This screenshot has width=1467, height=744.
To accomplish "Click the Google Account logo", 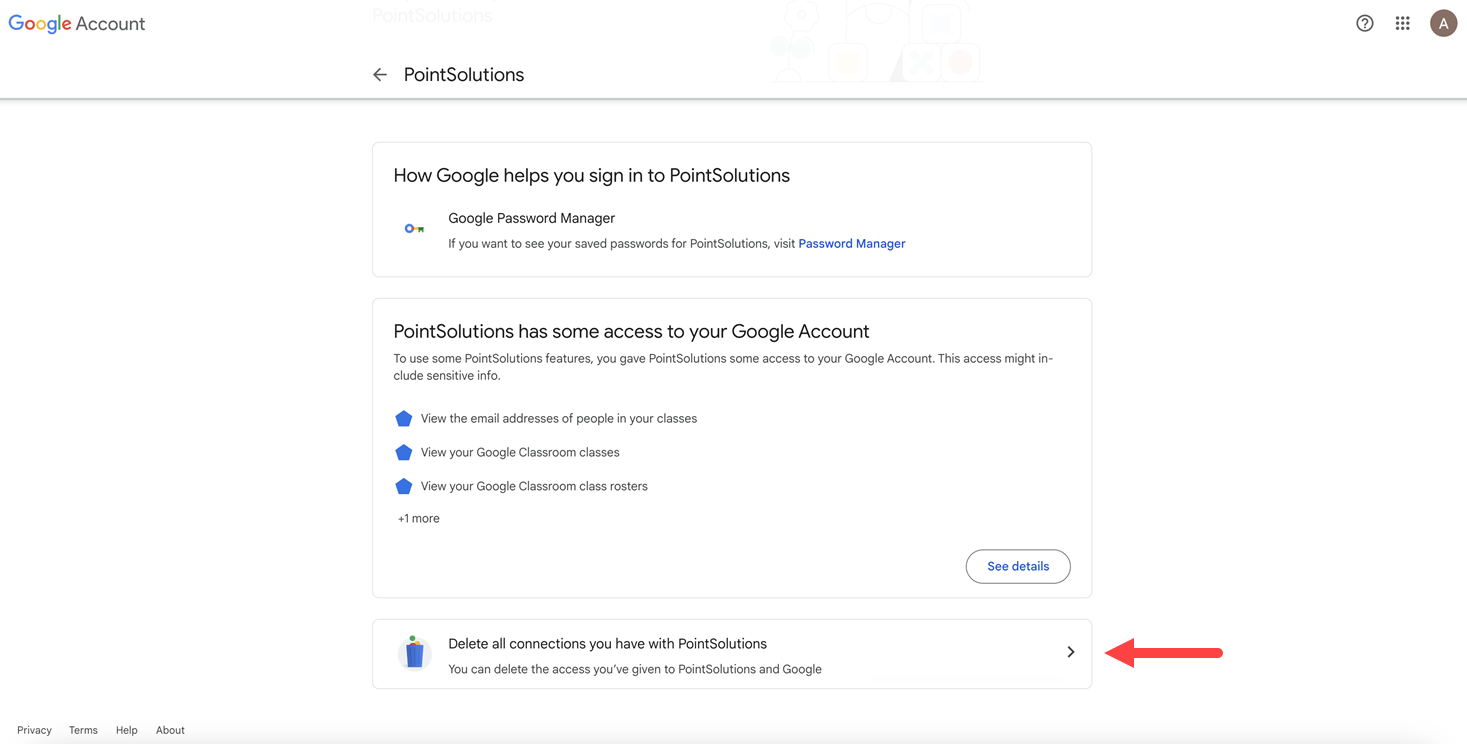I will (76, 23).
